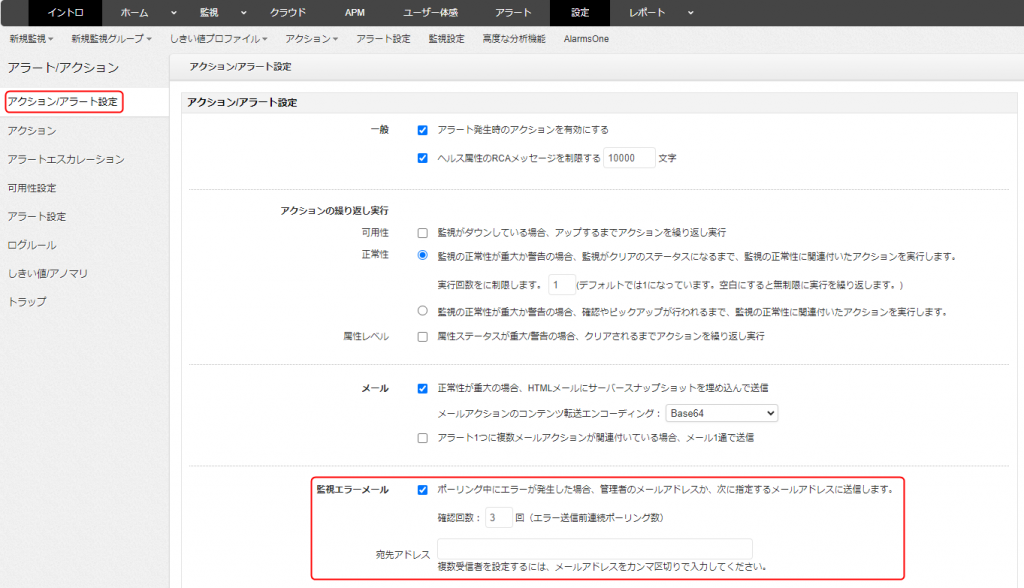The width and height of the screenshot is (1024, 588).
Task: Select the クリアのステータスになるまで radio option
Action: [423, 255]
